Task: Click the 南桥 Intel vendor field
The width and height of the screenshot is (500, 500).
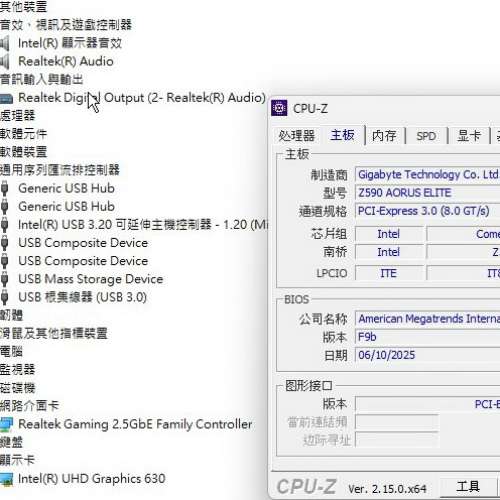Action: click(389, 252)
